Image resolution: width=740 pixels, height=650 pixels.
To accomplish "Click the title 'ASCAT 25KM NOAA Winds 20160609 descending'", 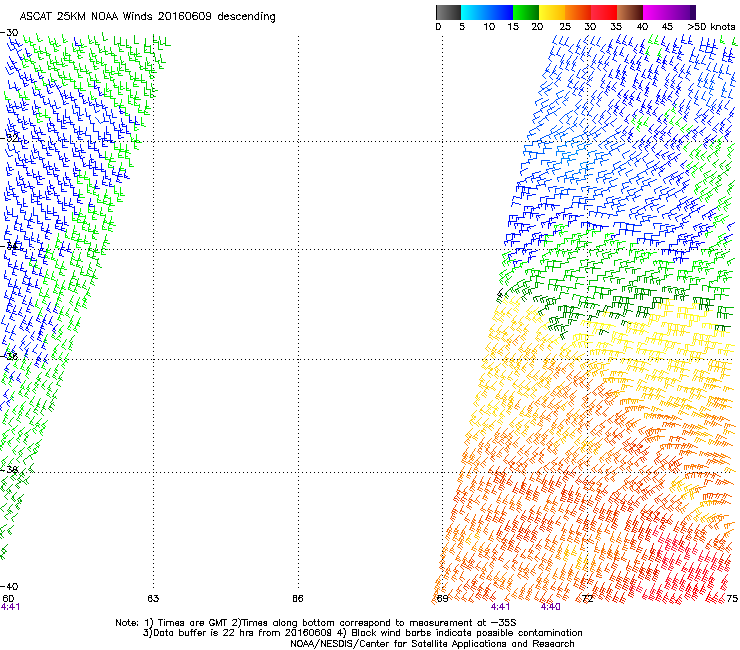I will (x=147, y=17).
